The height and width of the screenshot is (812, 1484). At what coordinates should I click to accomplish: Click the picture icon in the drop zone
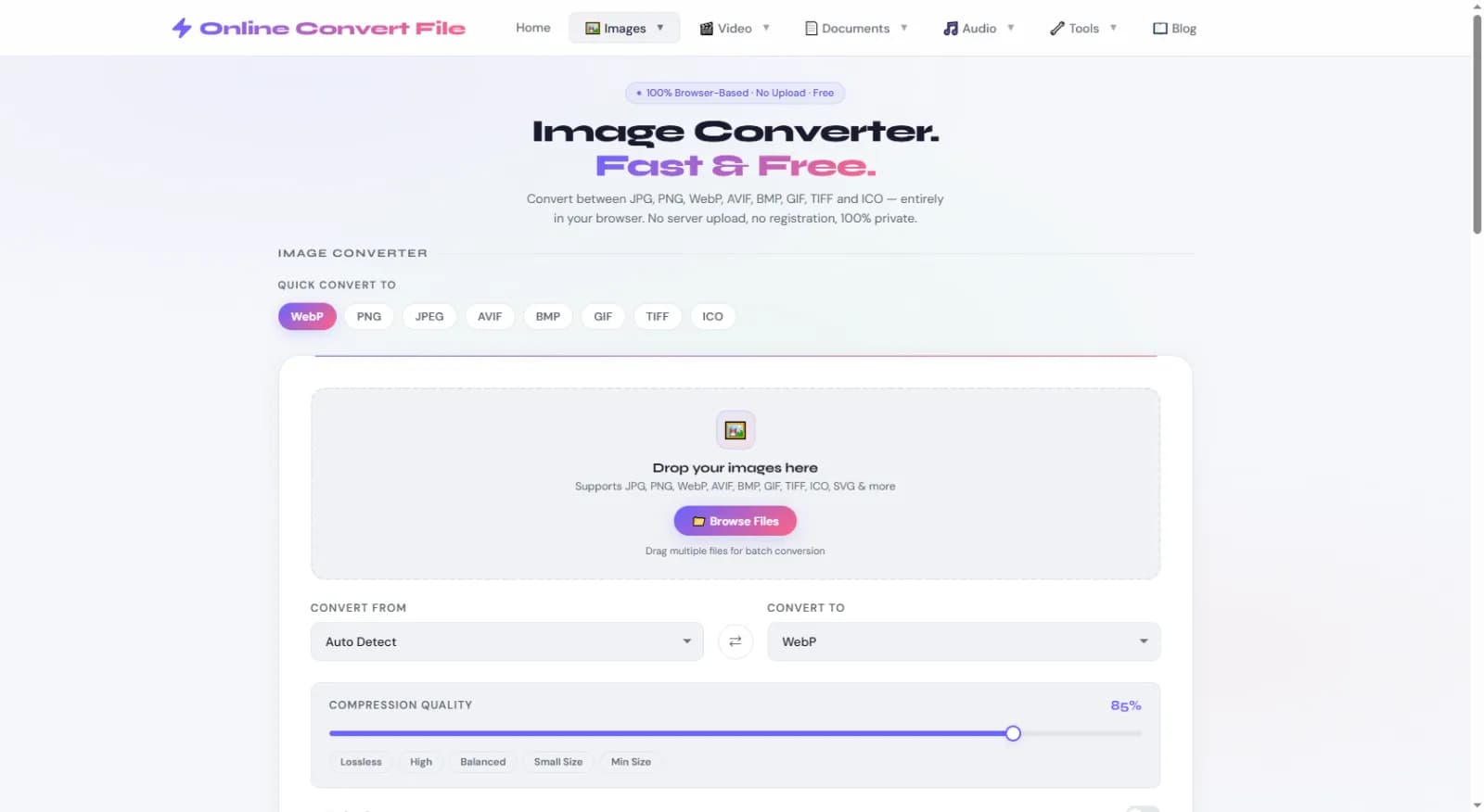point(736,430)
